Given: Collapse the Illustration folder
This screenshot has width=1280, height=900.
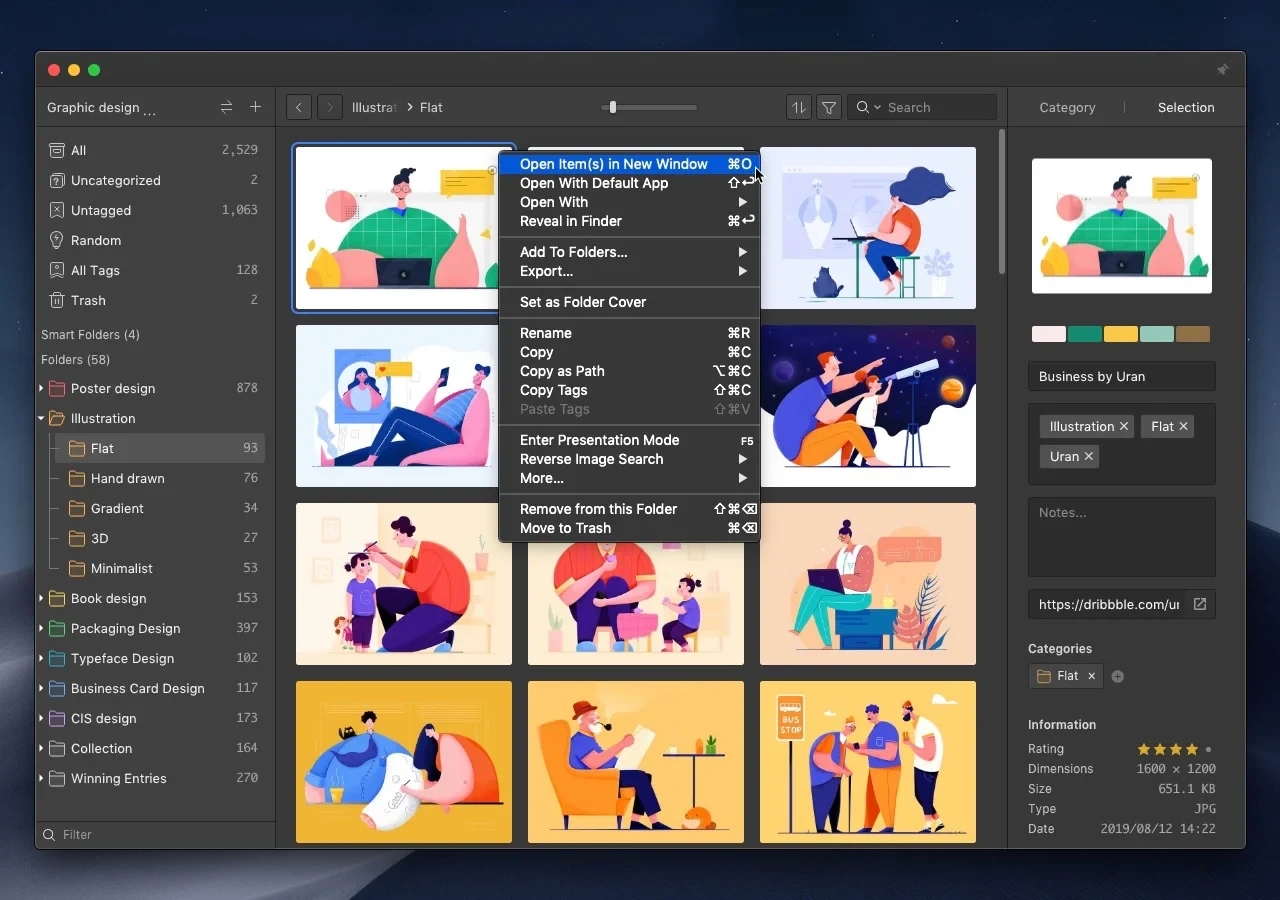Looking at the screenshot, I should (x=42, y=418).
